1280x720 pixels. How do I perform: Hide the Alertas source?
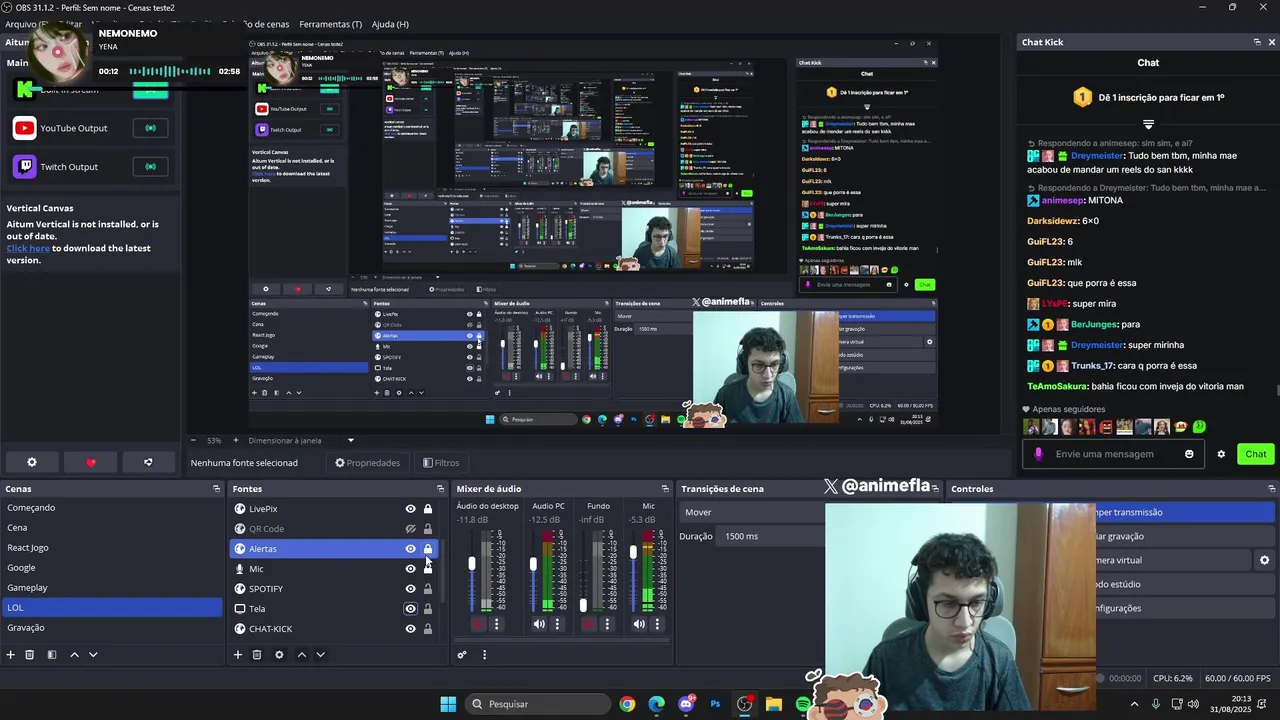tap(410, 549)
